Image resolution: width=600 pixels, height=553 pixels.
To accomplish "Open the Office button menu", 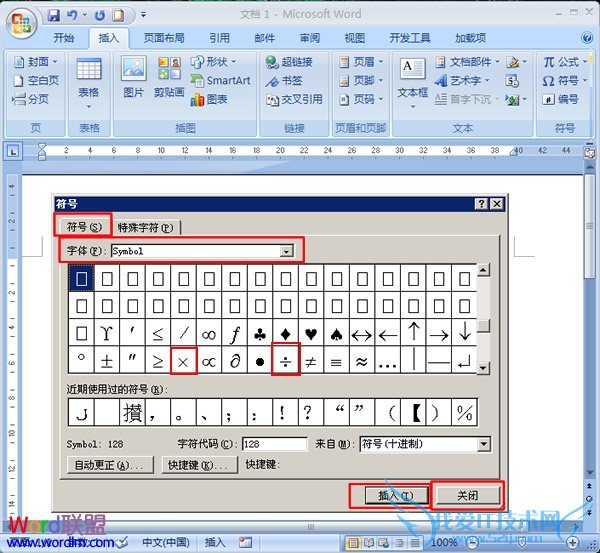I will (21, 23).
